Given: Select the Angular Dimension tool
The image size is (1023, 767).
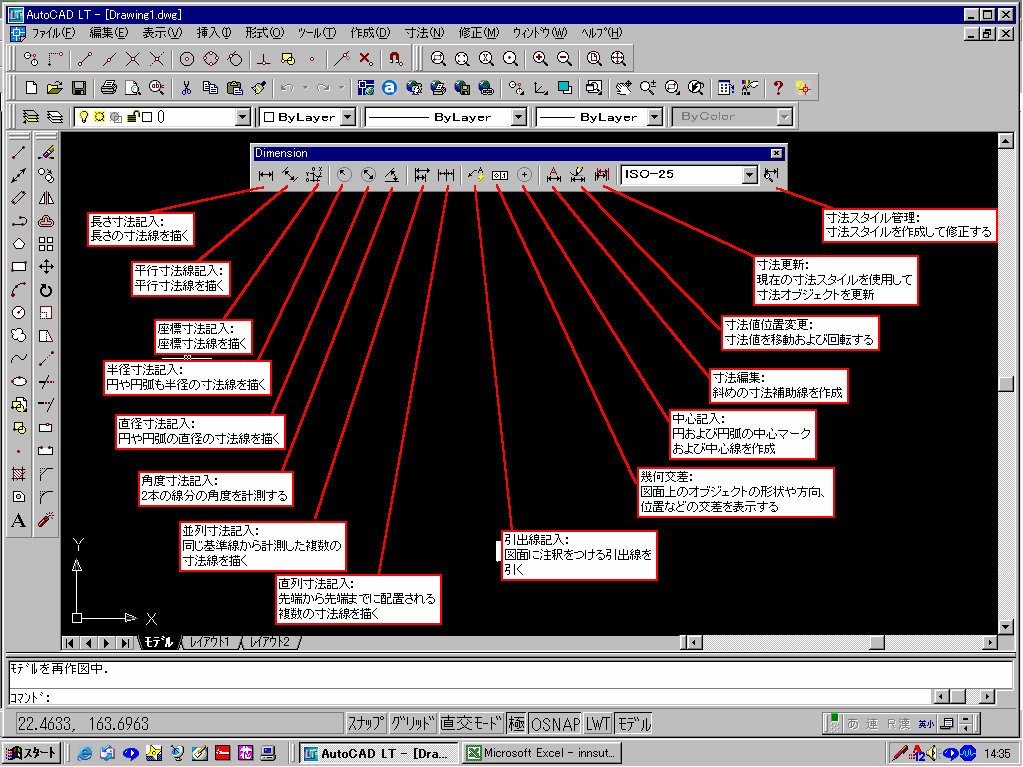Looking at the screenshot, I should pos(392,175).
